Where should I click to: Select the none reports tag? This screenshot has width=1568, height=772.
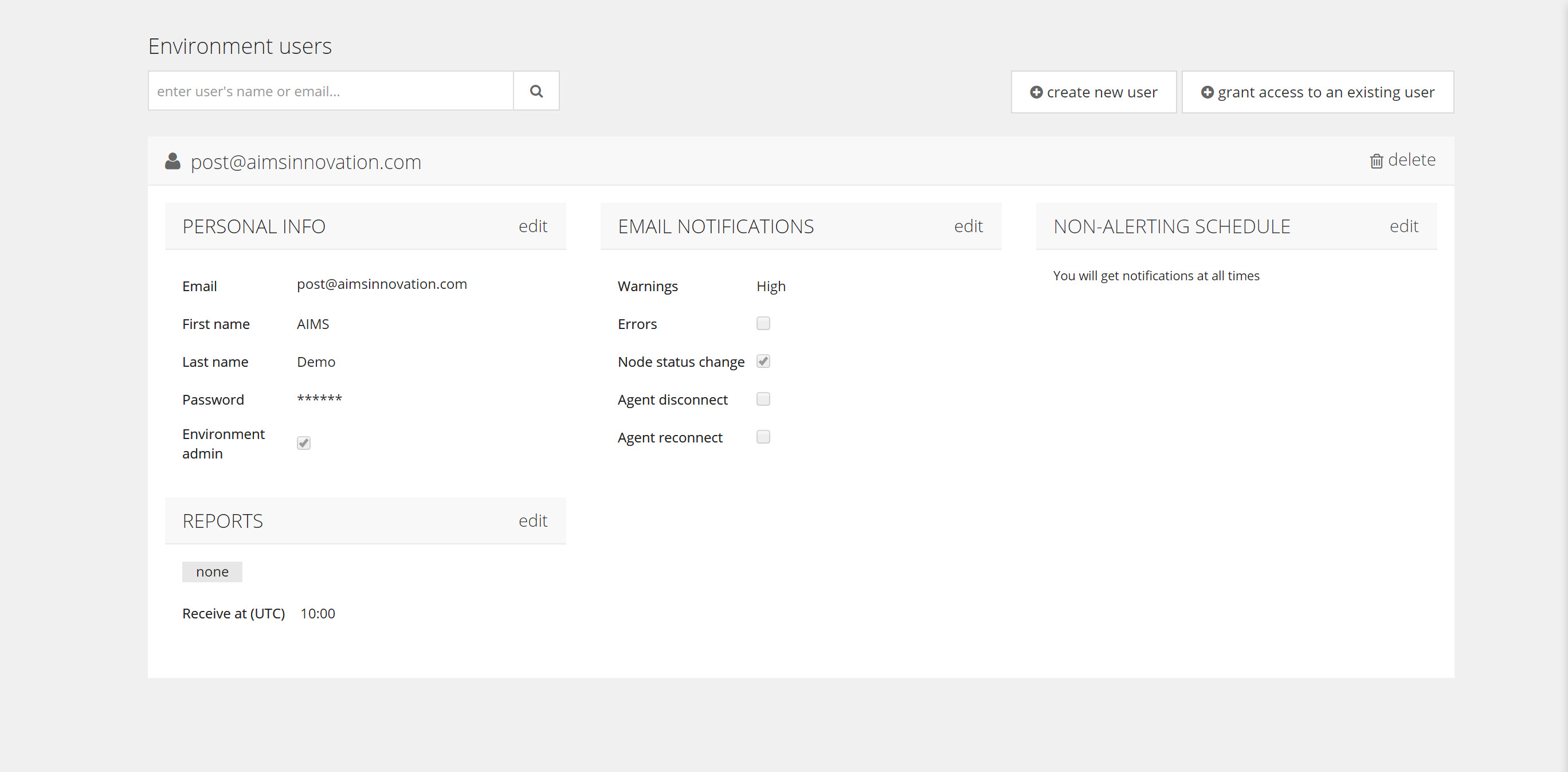(x=212, y=572)
